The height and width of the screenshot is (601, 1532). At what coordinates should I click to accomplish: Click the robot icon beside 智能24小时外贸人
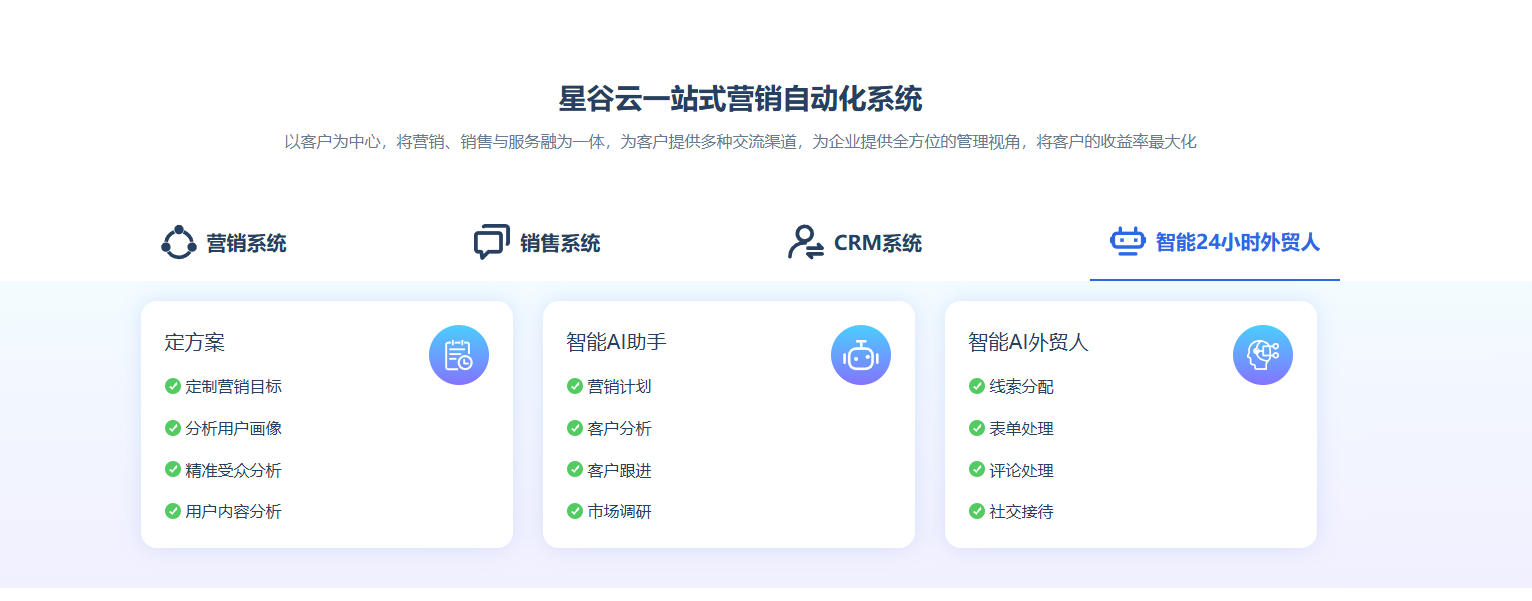coord(1128,242)
